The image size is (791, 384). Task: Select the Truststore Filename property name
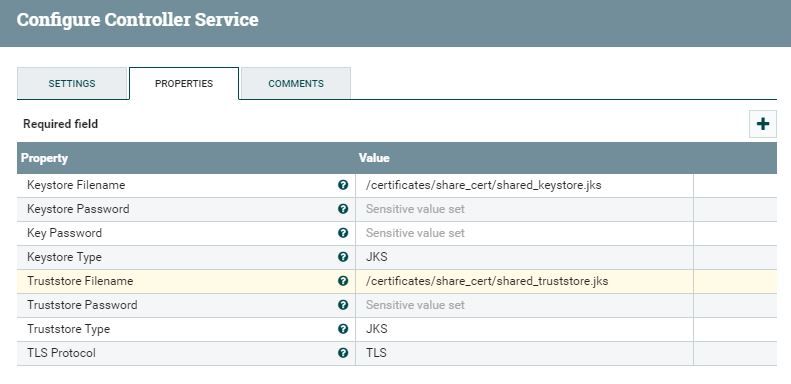tap(80, 281)
